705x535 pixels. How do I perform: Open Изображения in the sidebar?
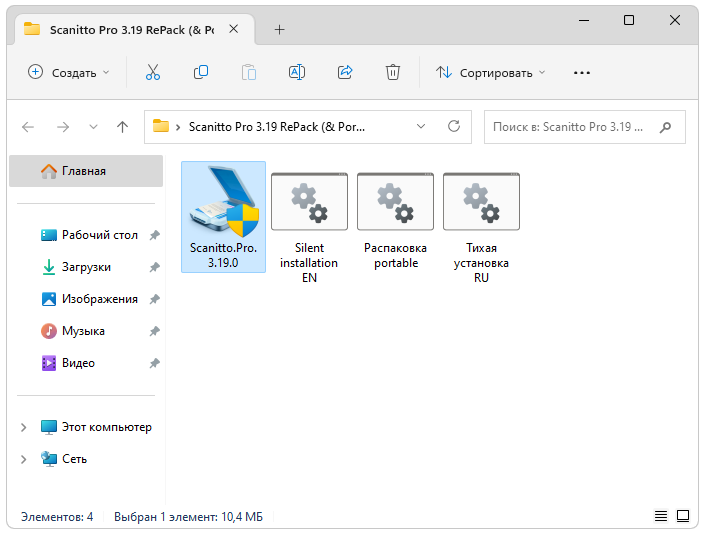89,299
